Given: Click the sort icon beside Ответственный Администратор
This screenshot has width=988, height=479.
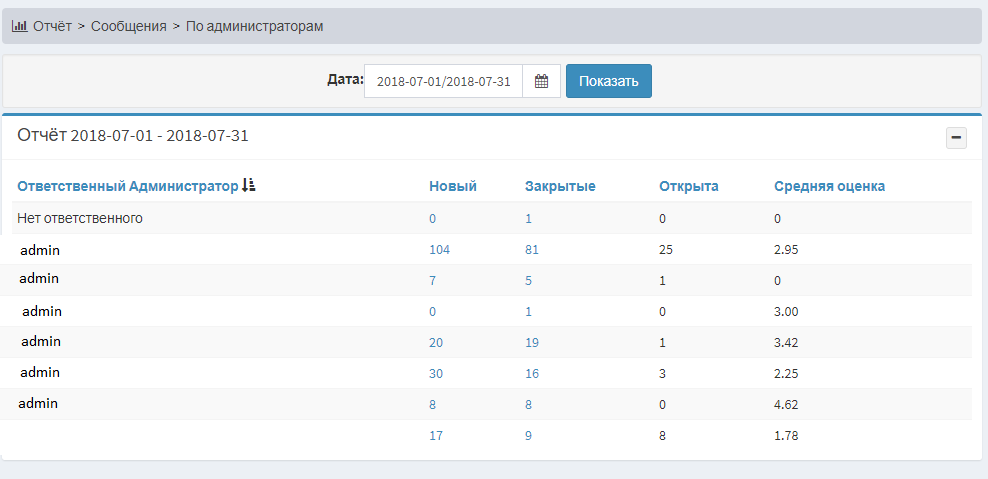Looking at the screenshot, I should (249, 185).
